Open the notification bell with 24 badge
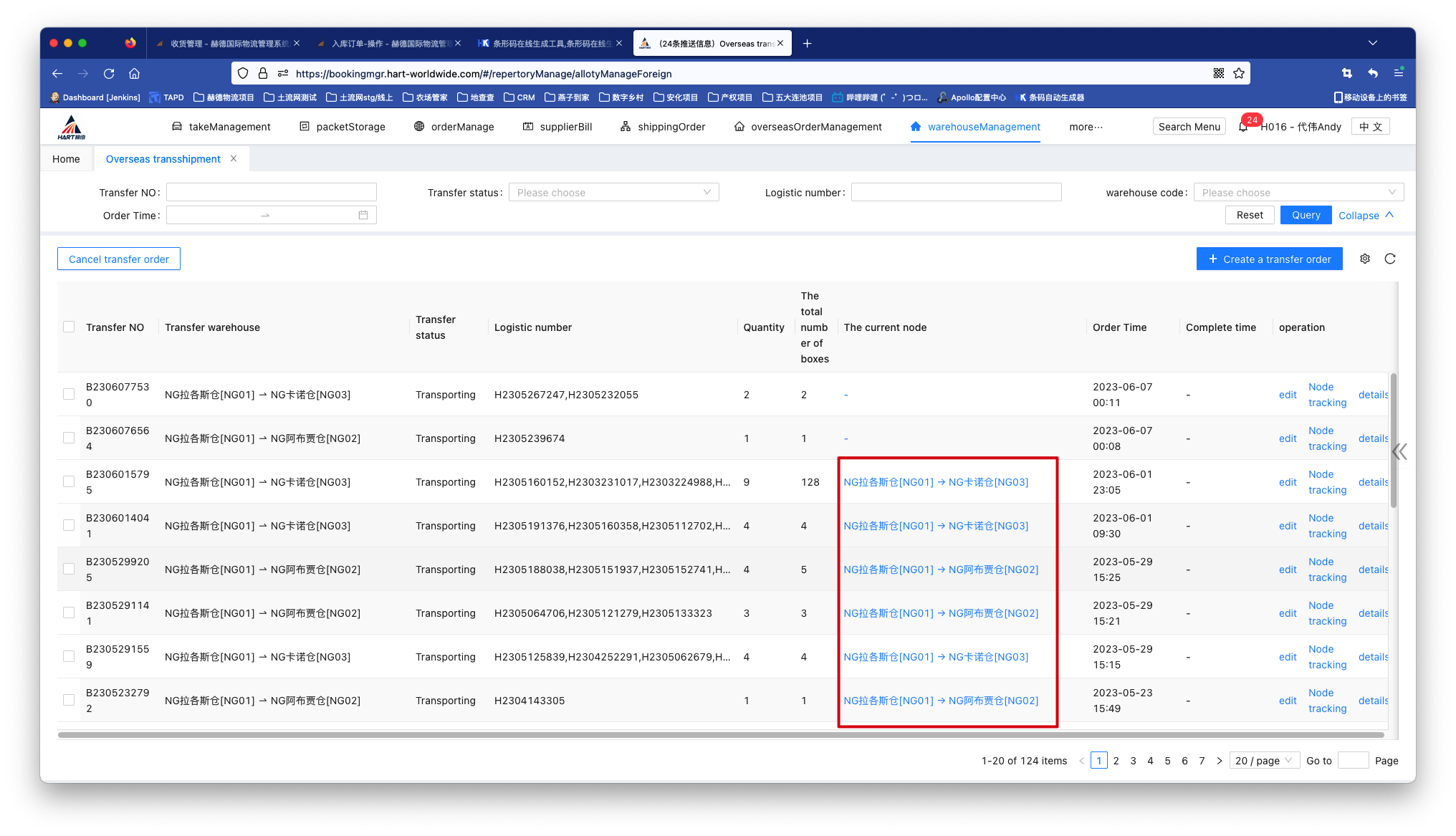 (x=1243, y=127)
